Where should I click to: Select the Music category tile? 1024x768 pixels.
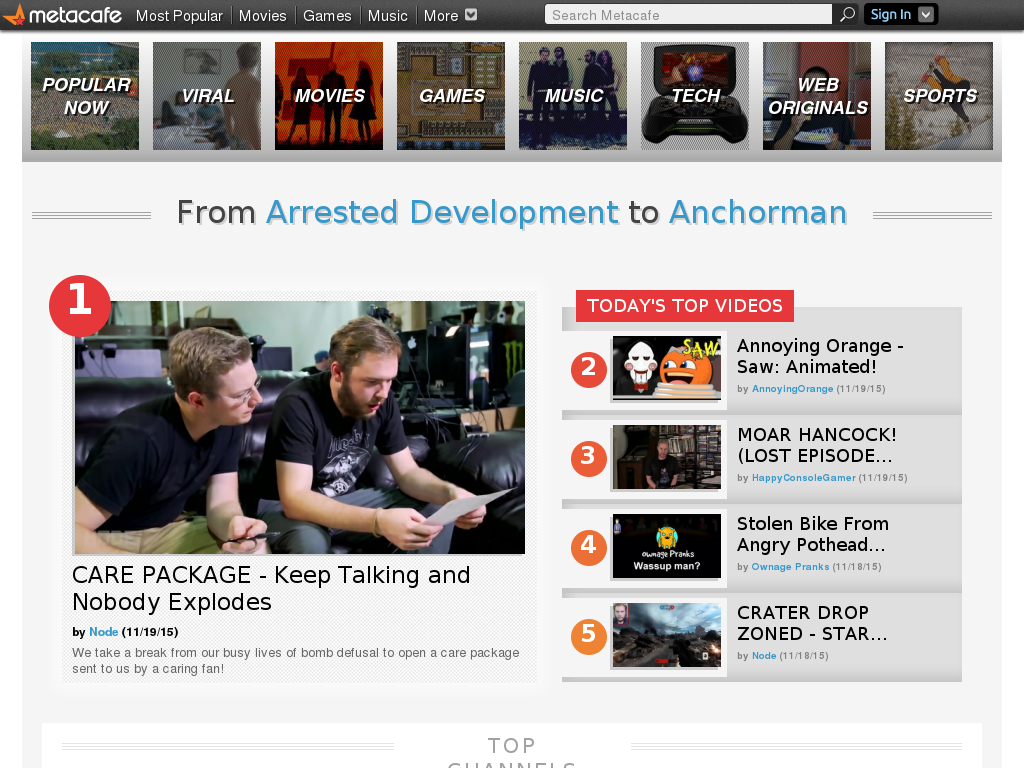(x=573, y=96)
